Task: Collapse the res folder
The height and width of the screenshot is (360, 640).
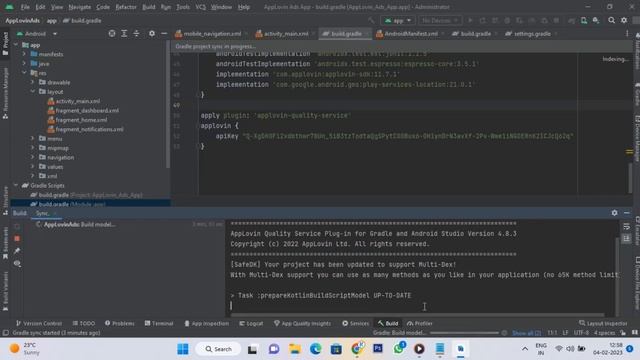Action: pyautogui.click(x=24, y=73)
